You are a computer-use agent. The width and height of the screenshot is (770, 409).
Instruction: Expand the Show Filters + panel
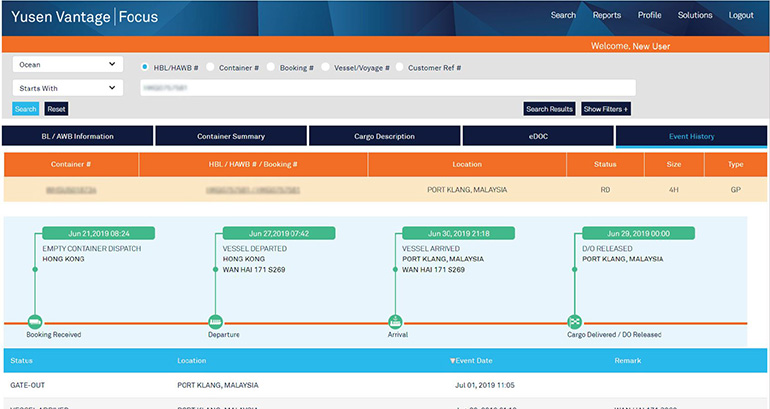click(606, 109)
